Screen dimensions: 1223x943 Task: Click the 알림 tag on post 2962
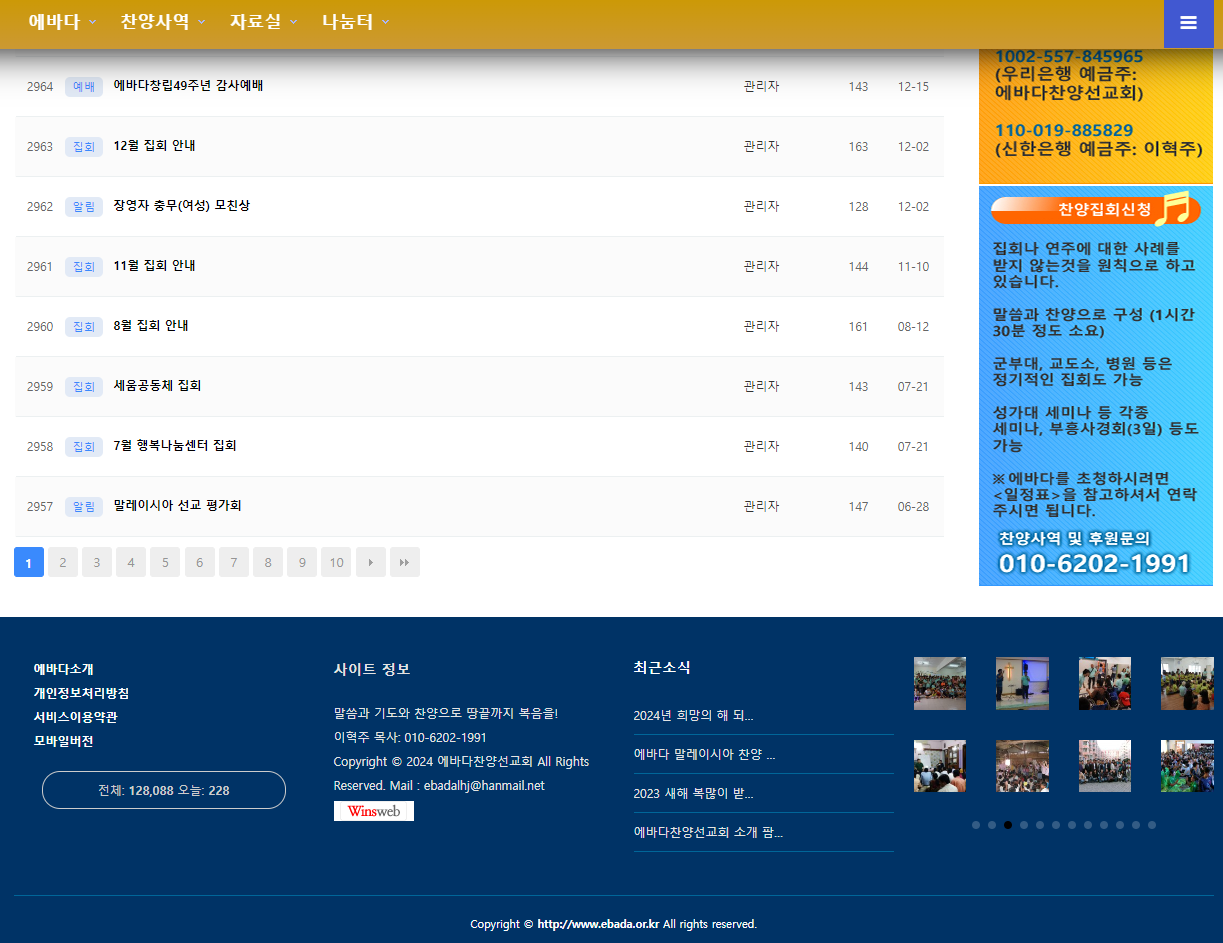coord(84,207)
